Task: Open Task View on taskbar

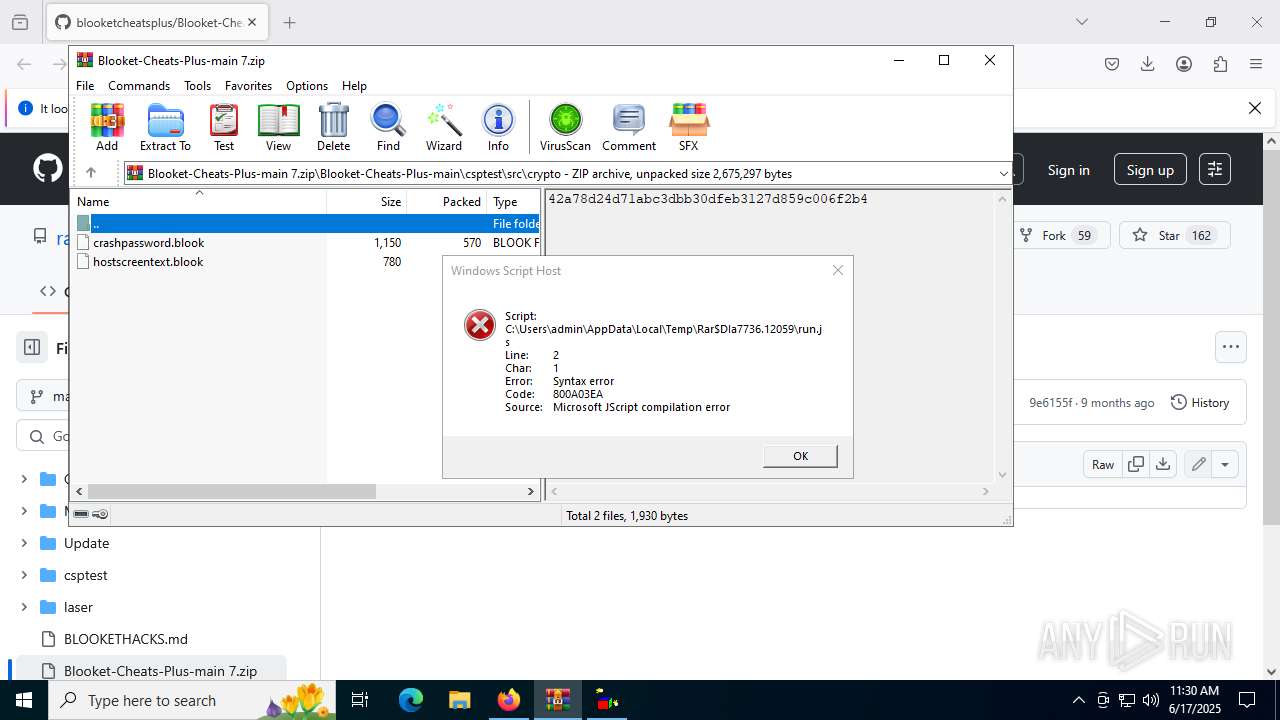Action: (360, 700)
